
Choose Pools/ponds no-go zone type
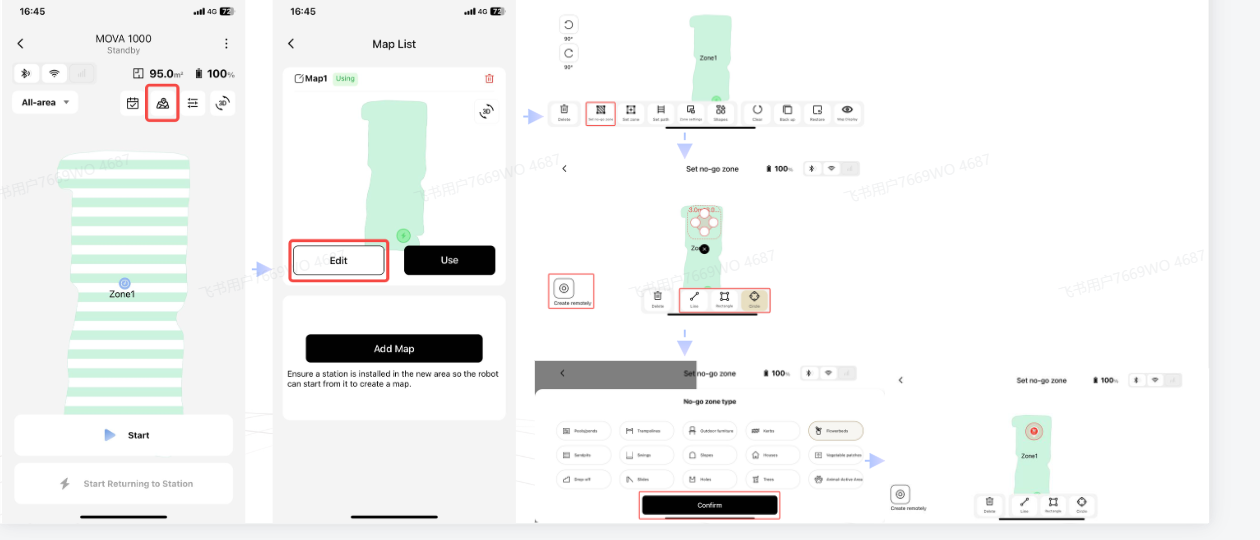[x=583, y=431]
